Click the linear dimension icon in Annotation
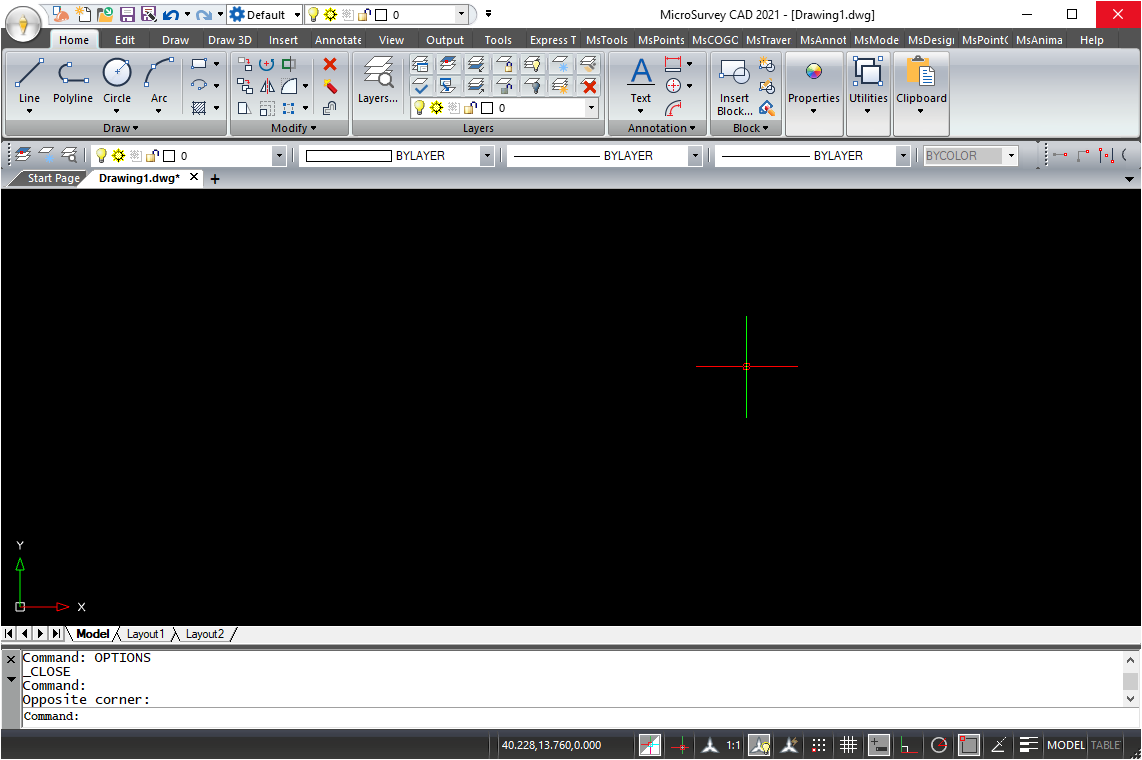 click(673, 64)
